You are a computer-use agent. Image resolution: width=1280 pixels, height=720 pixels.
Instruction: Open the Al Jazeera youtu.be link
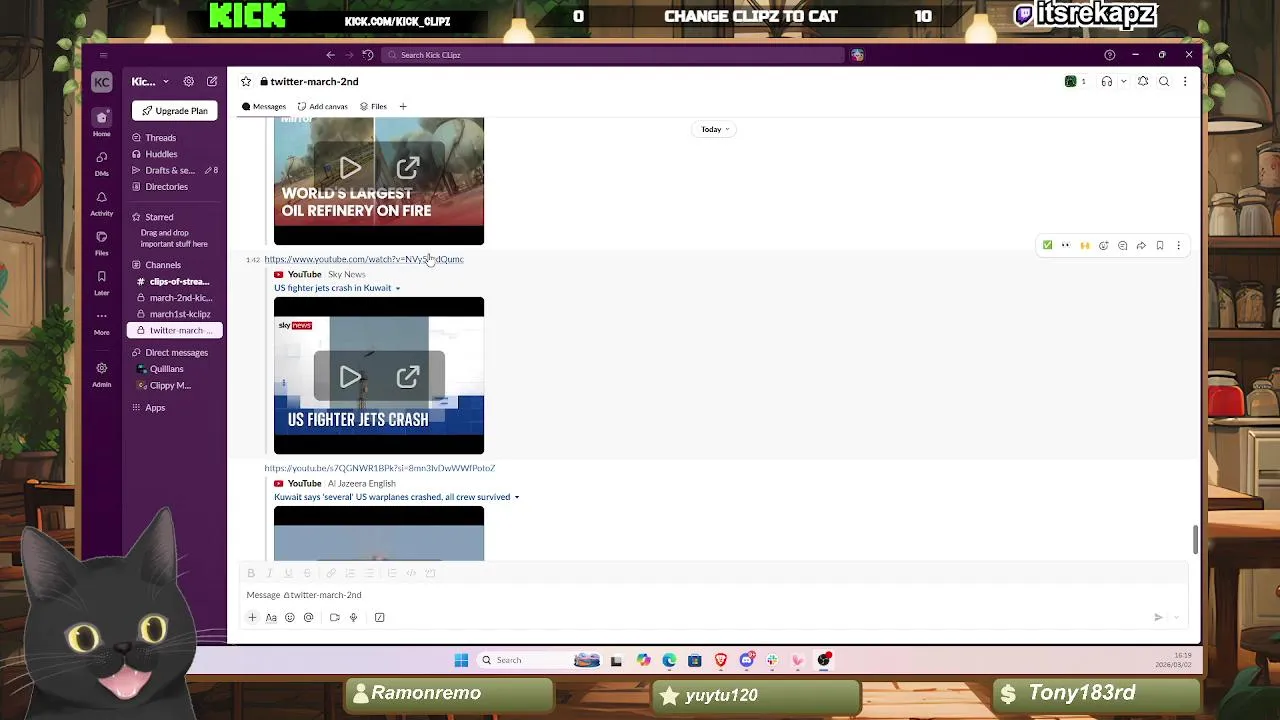pos(380,468)
